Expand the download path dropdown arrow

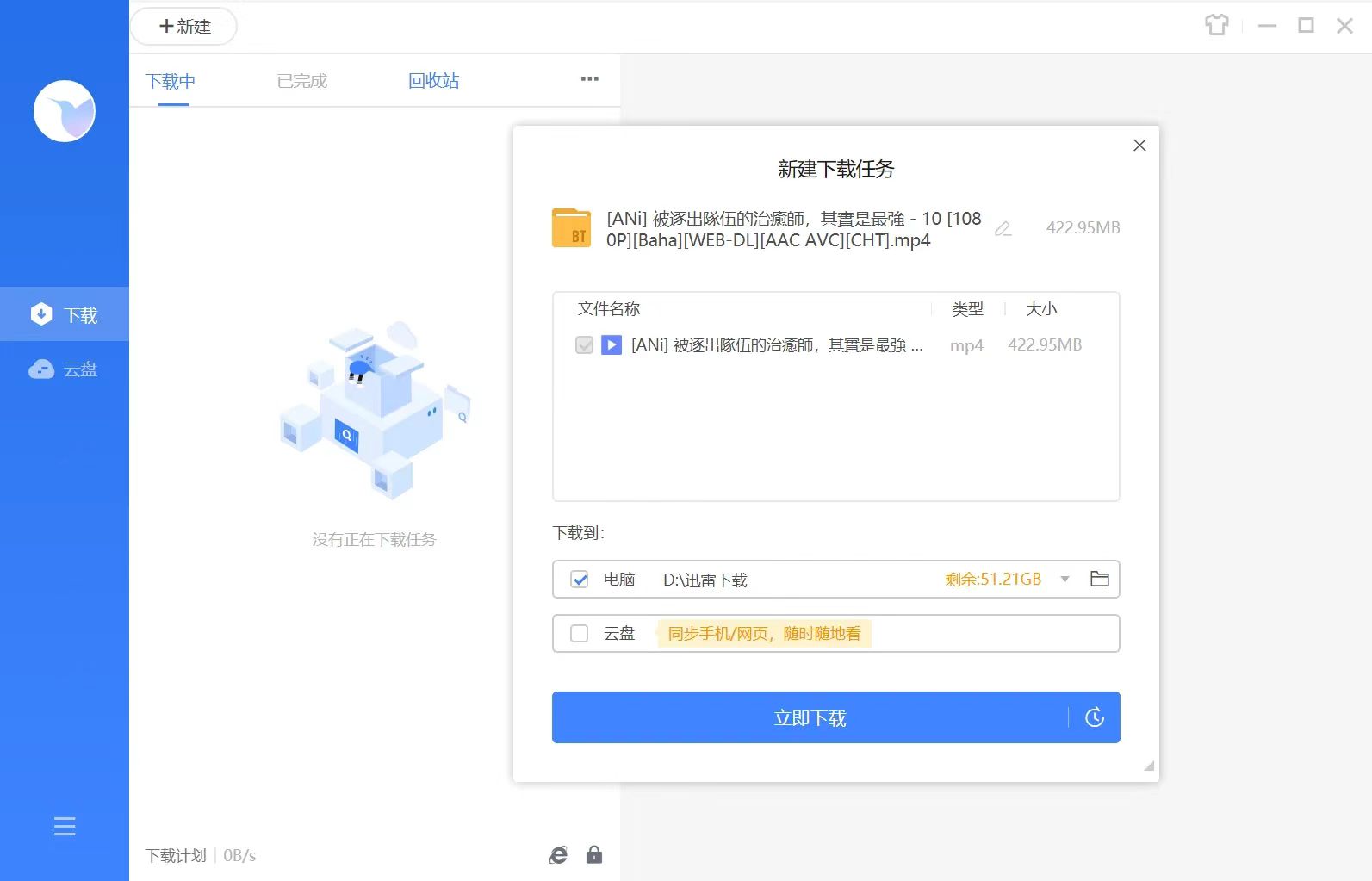click(1065, 580)
